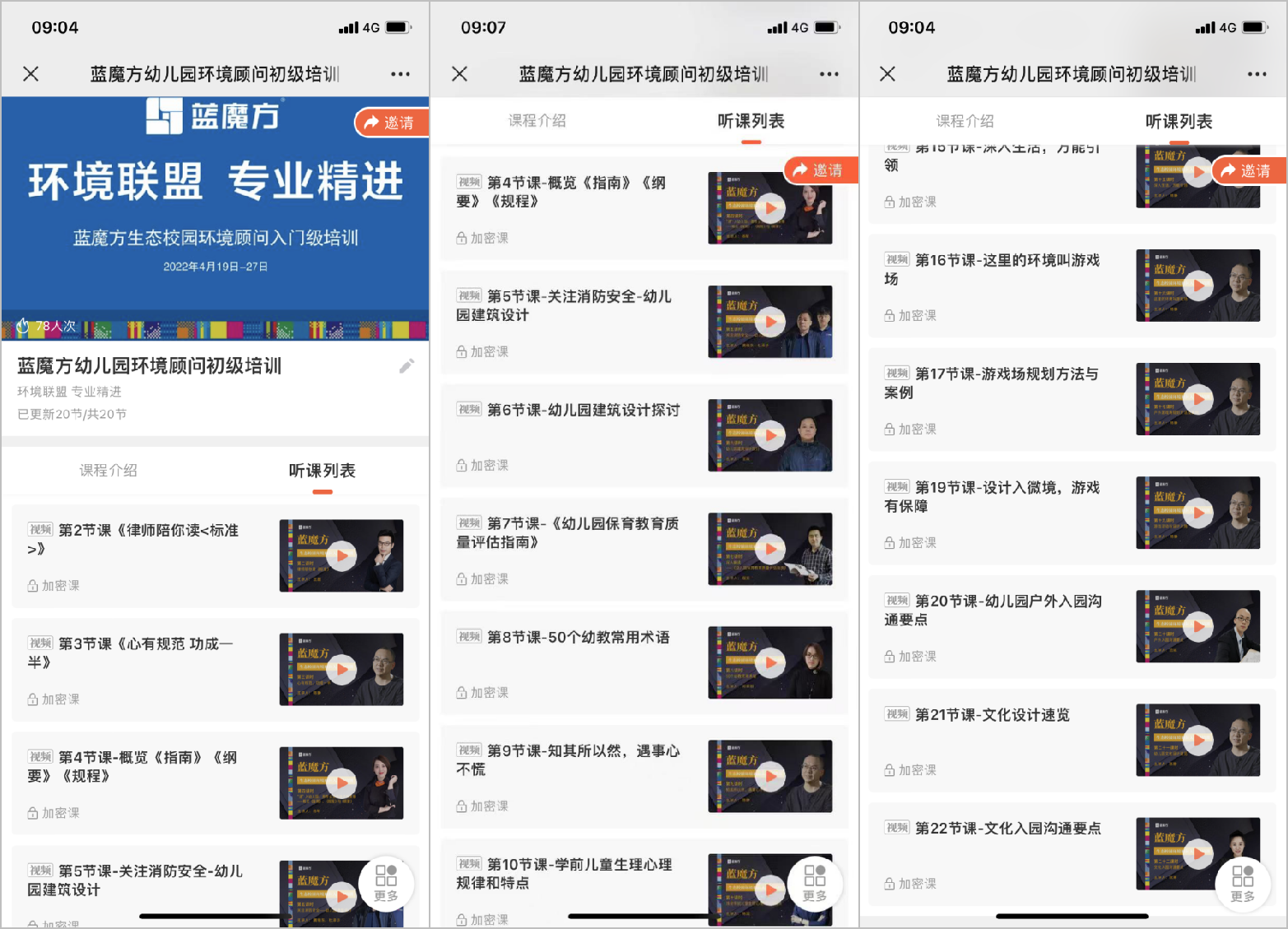The width and height of the screenshot is (1288, 929).
Task: Open 第19节课-设计入微境，游戏有保障 title
Action: pos(993,497)
